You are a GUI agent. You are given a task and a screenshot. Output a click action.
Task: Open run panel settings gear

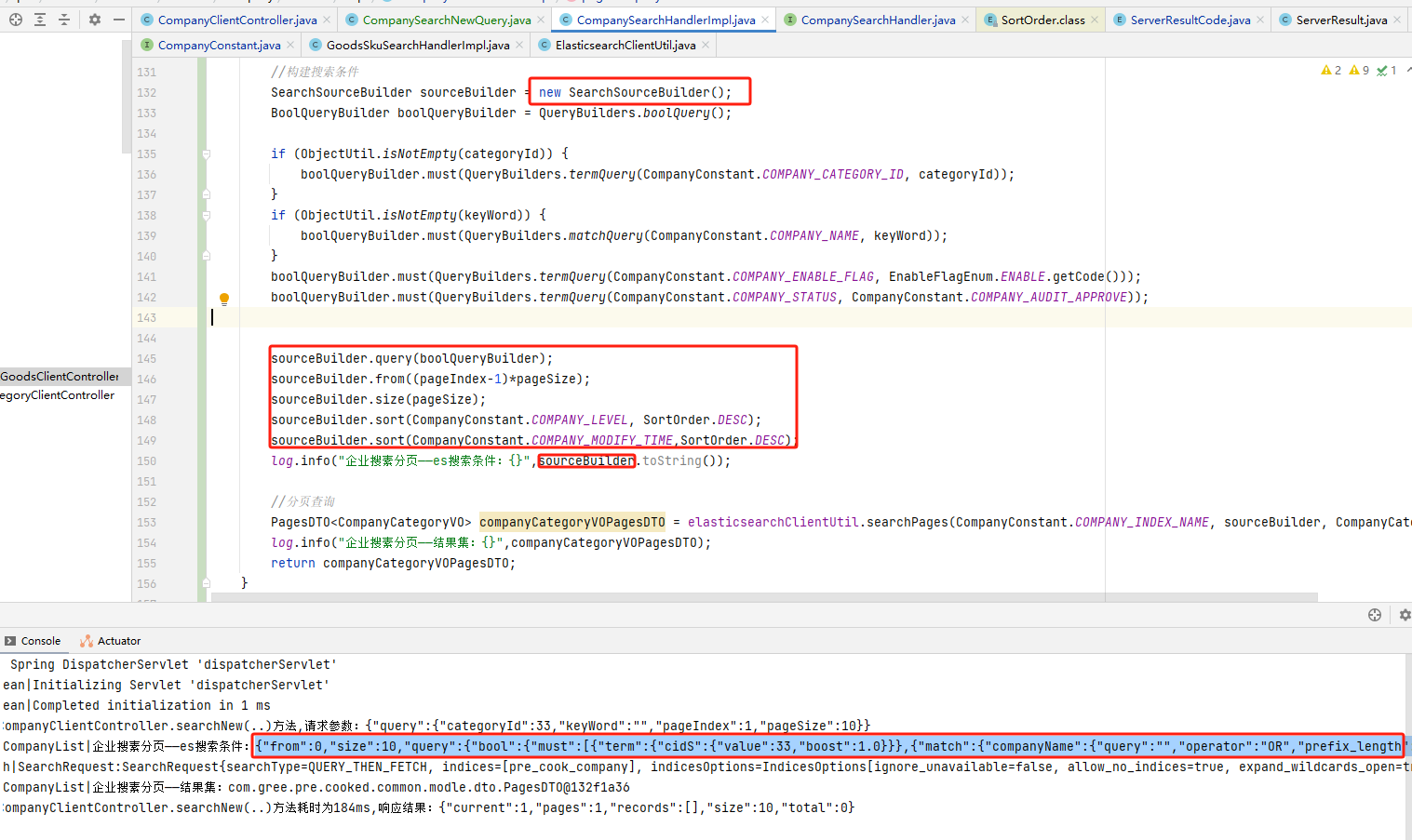point(1405,615)
